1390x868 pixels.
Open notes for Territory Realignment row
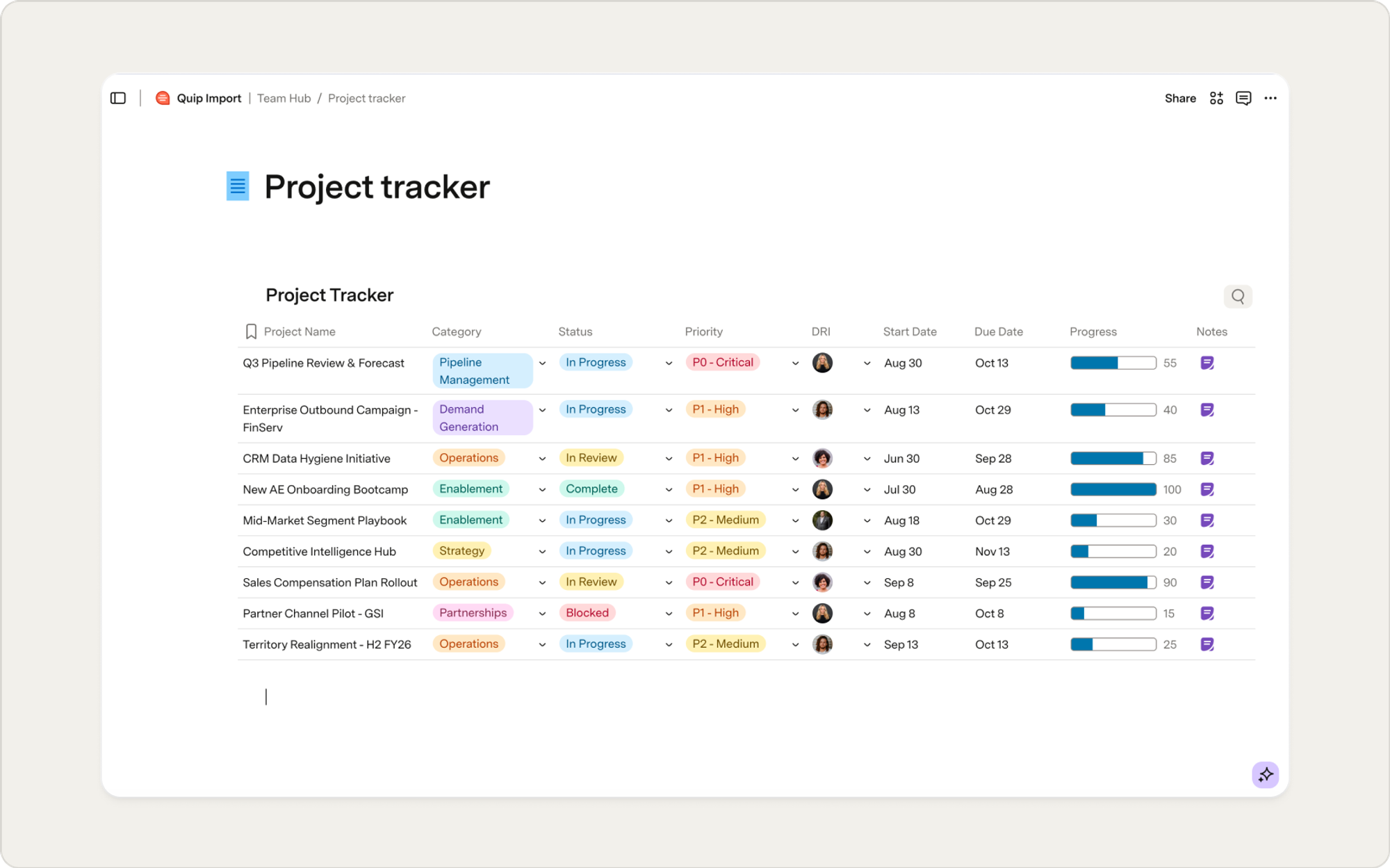(1207, 644)
